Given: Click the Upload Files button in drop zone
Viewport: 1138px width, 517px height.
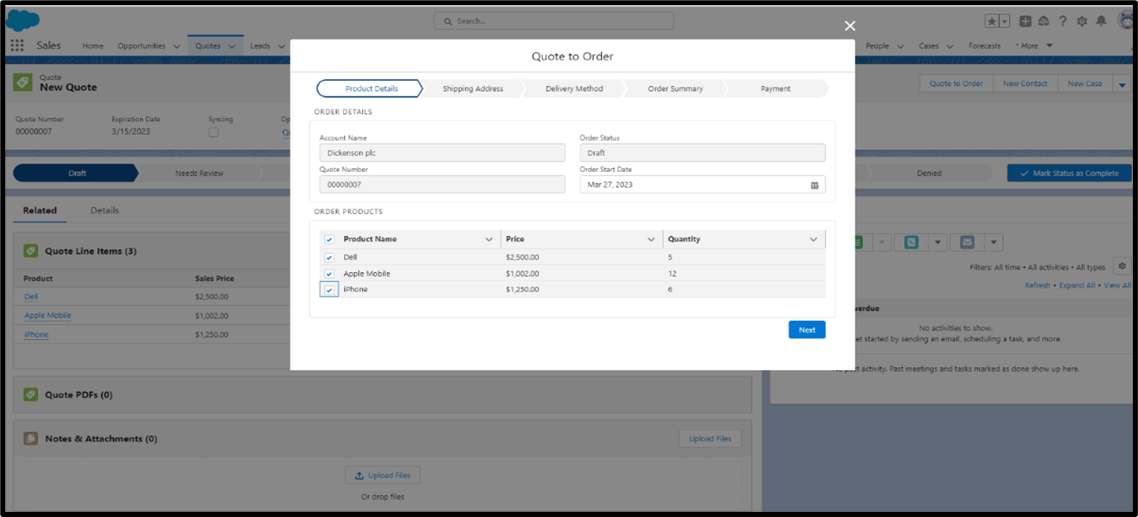Looking at the screenshot, I should (382, 475).
